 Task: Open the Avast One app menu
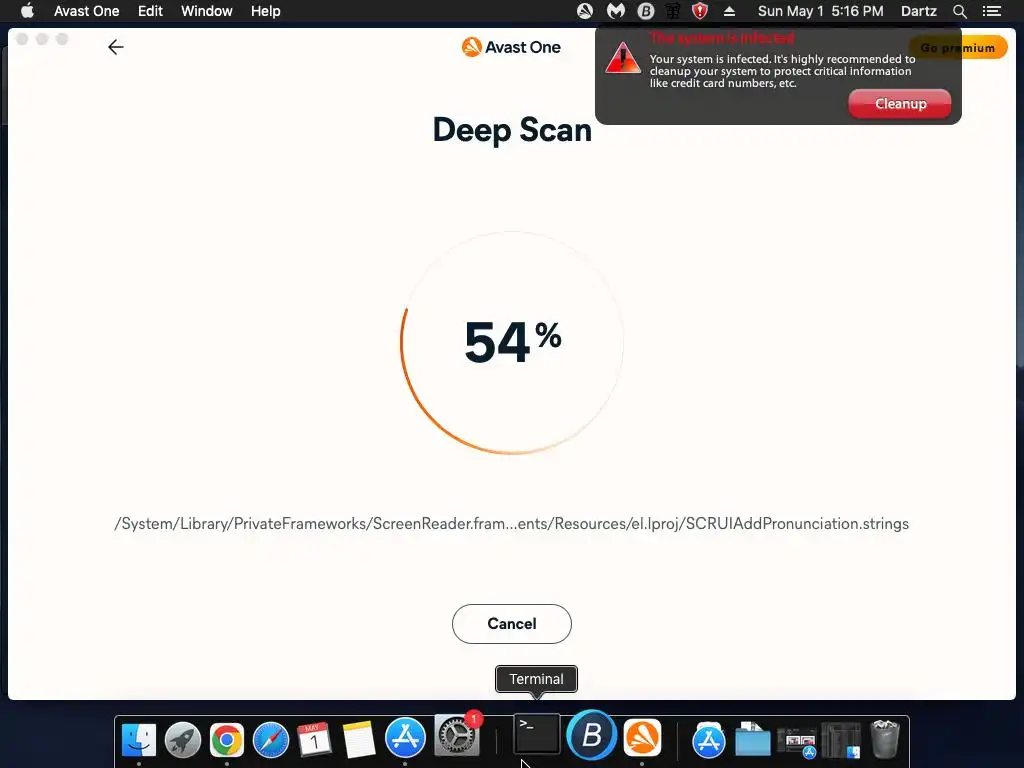click(x=86, y=11)
